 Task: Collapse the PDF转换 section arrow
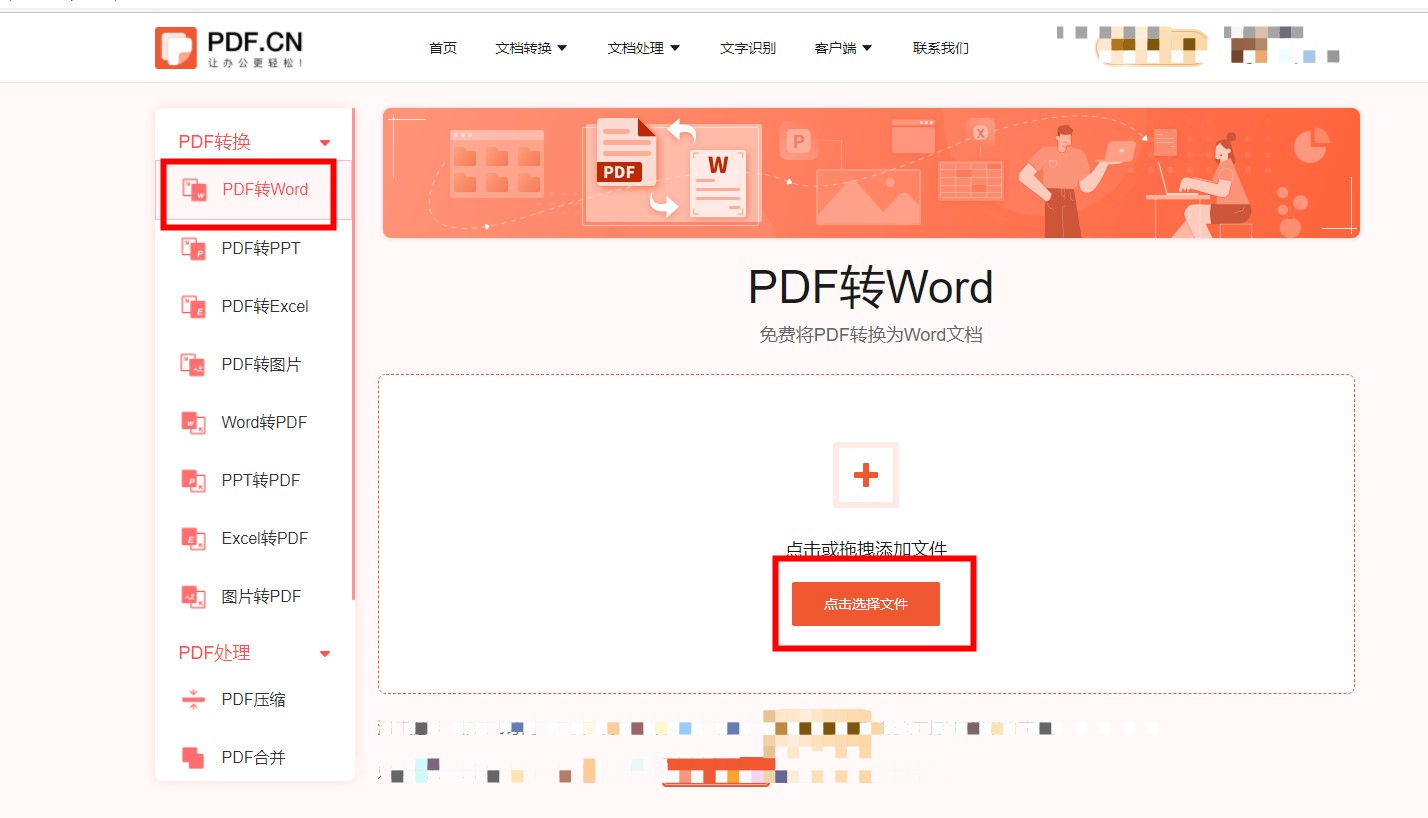click(x=324, y=143)
